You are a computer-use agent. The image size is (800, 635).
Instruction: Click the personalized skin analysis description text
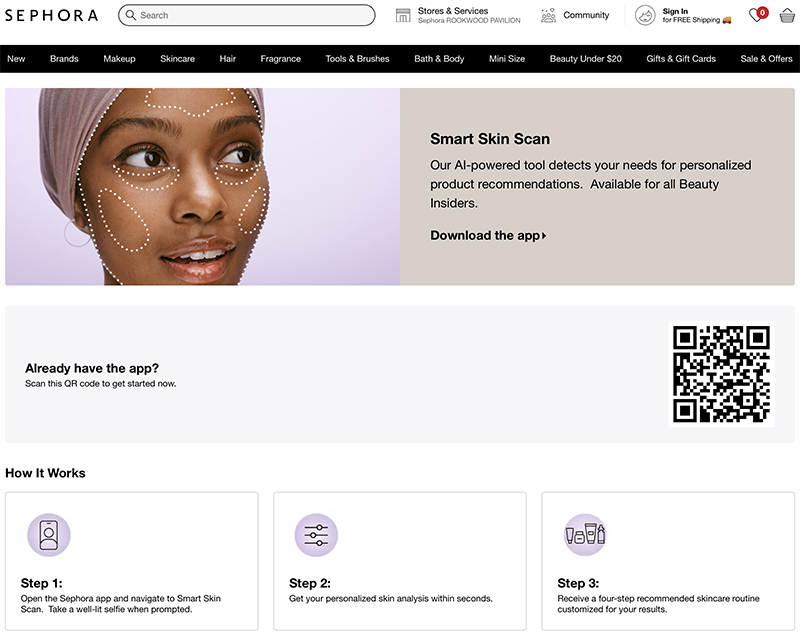391,599
